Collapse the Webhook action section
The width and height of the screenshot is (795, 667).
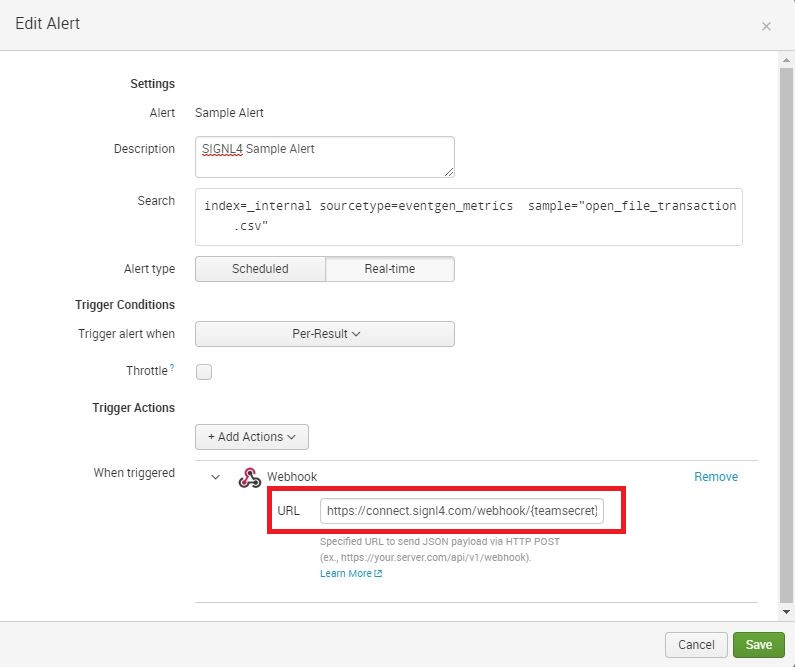tap(215, 477)
